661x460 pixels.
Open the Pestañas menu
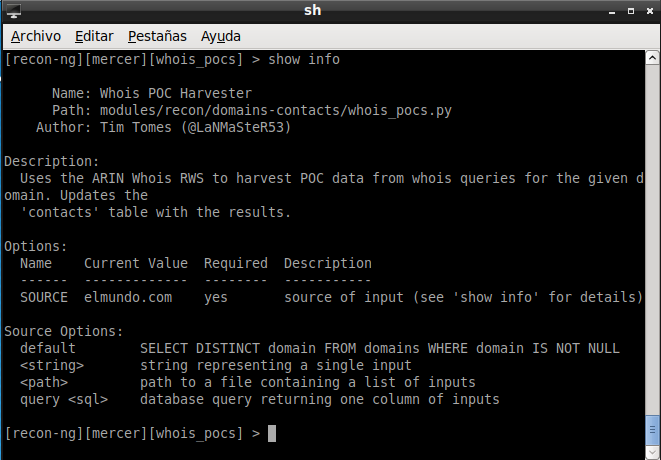click(157, 36)
